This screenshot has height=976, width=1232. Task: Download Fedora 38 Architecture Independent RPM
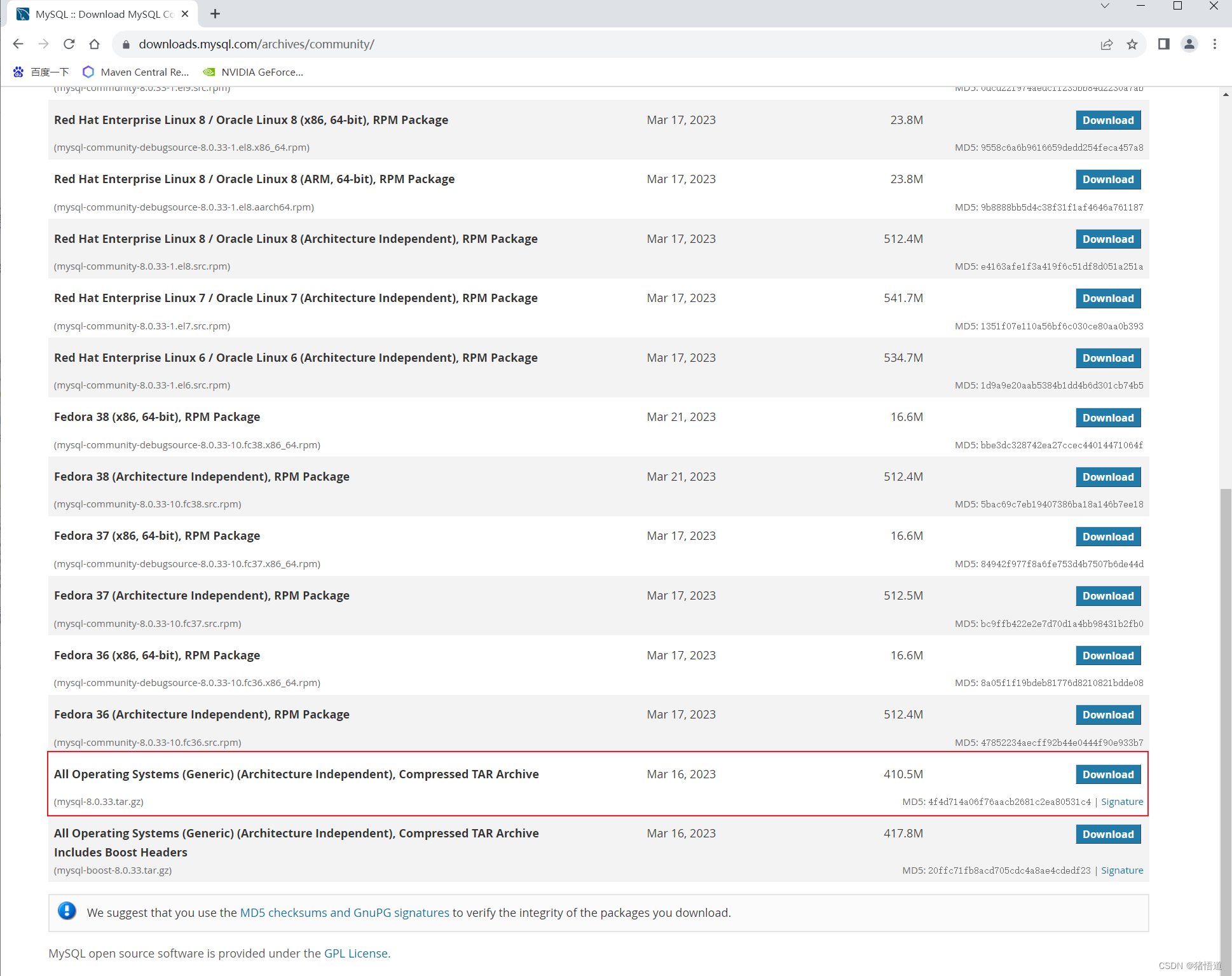[1108, 477]
